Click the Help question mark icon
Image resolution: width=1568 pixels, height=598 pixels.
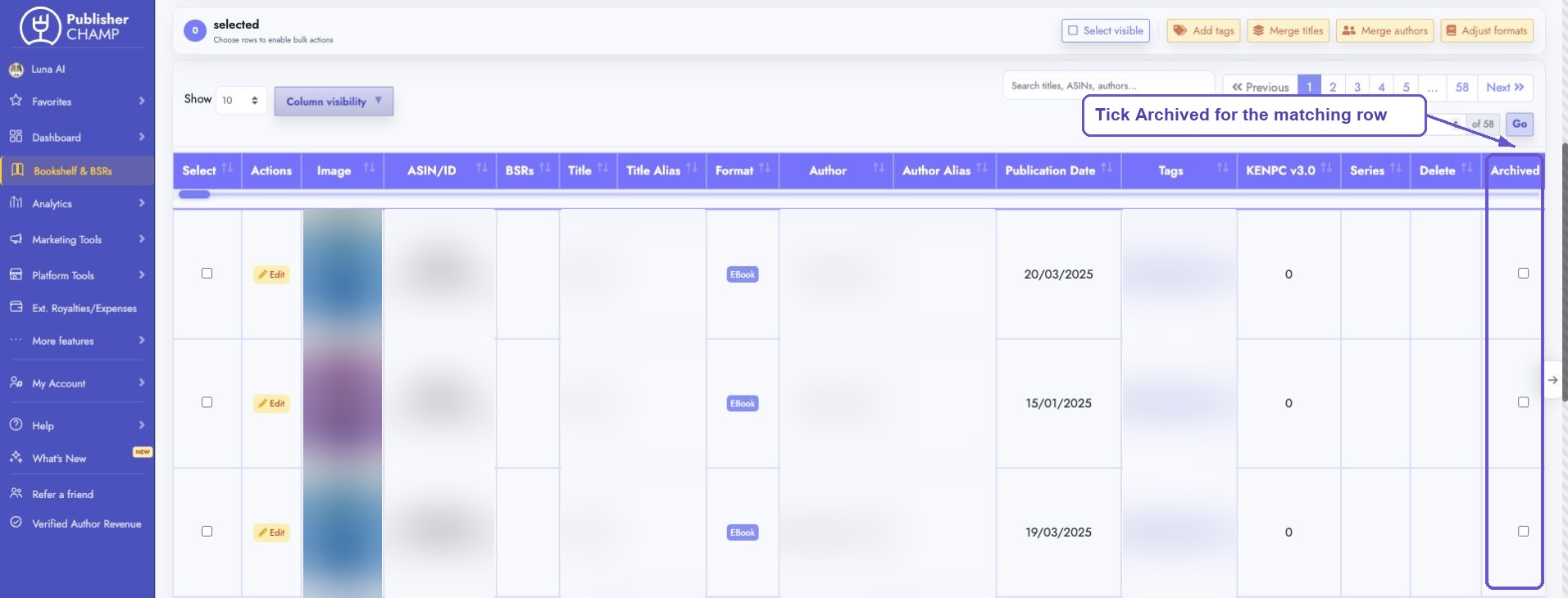(16, 425)
